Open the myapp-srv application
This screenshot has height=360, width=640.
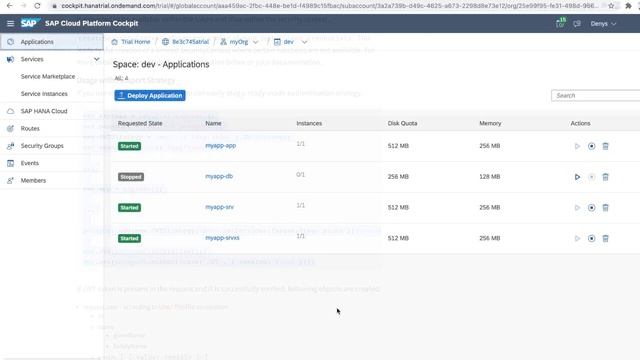(219, 207)
